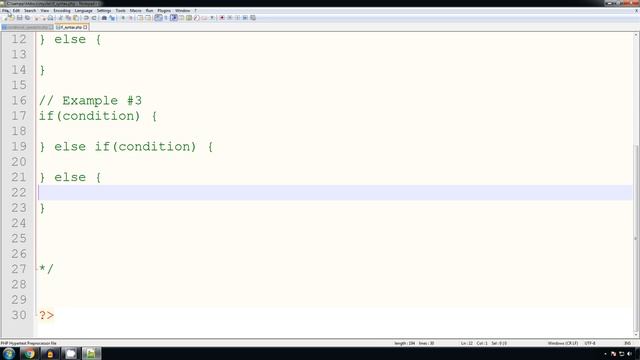Click the Print toolbar icon
Image resolution: width=640 pixels, height=360 pixels.
click(50, 18)
